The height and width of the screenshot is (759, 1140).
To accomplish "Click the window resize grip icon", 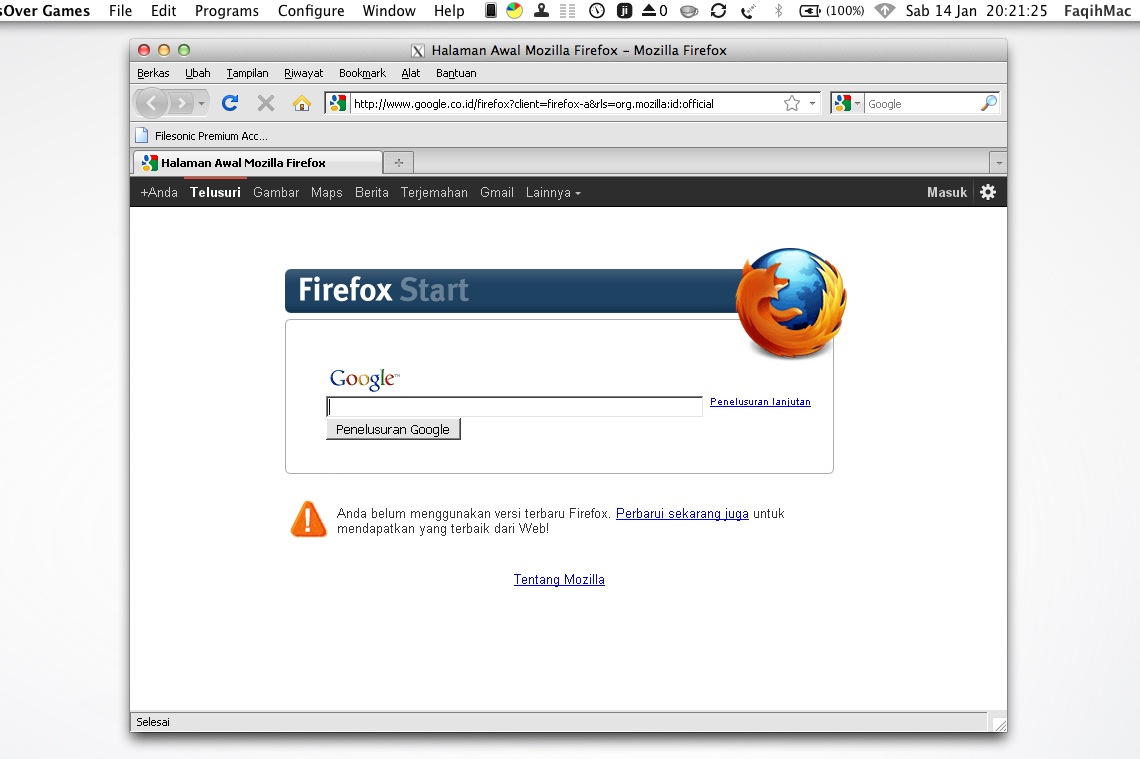I will click(x=1000, y=724).
